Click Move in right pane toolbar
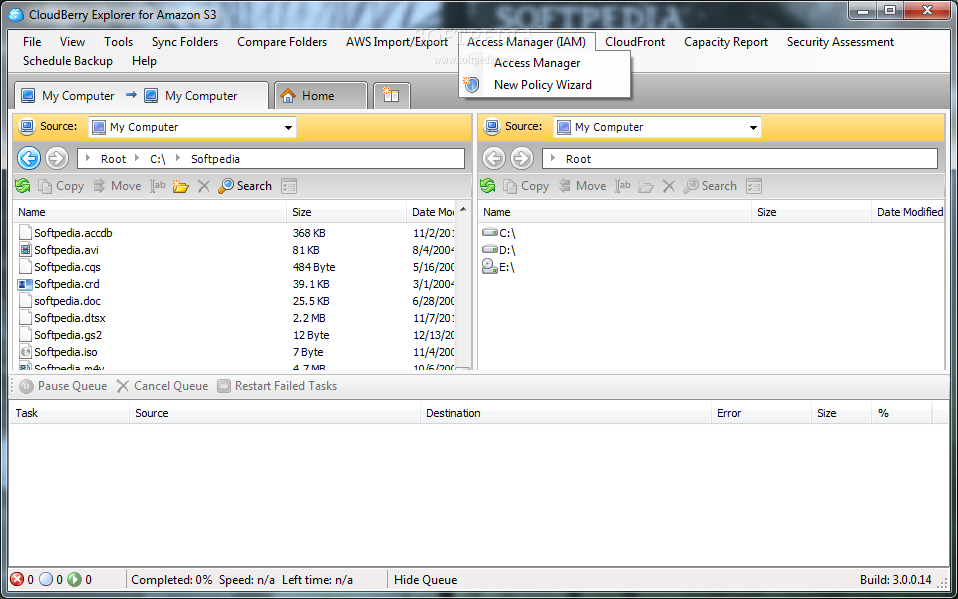 pos(582,186)
